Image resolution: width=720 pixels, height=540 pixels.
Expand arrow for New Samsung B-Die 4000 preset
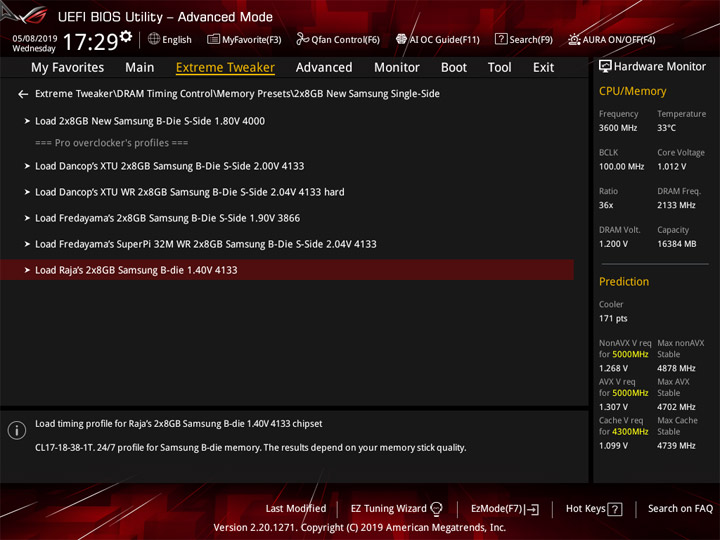click(27, 121)
